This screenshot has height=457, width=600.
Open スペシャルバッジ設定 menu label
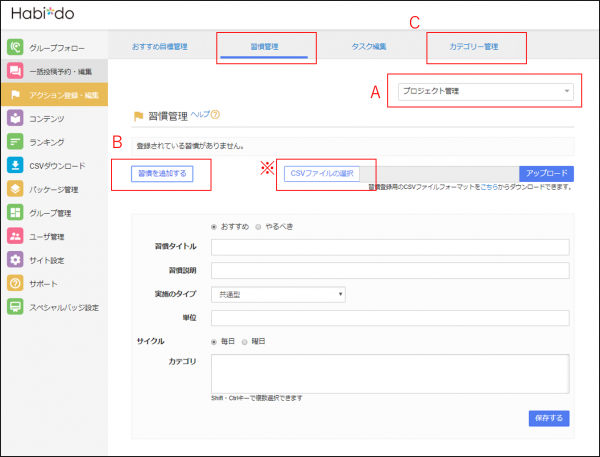click(x=64, y=307)
